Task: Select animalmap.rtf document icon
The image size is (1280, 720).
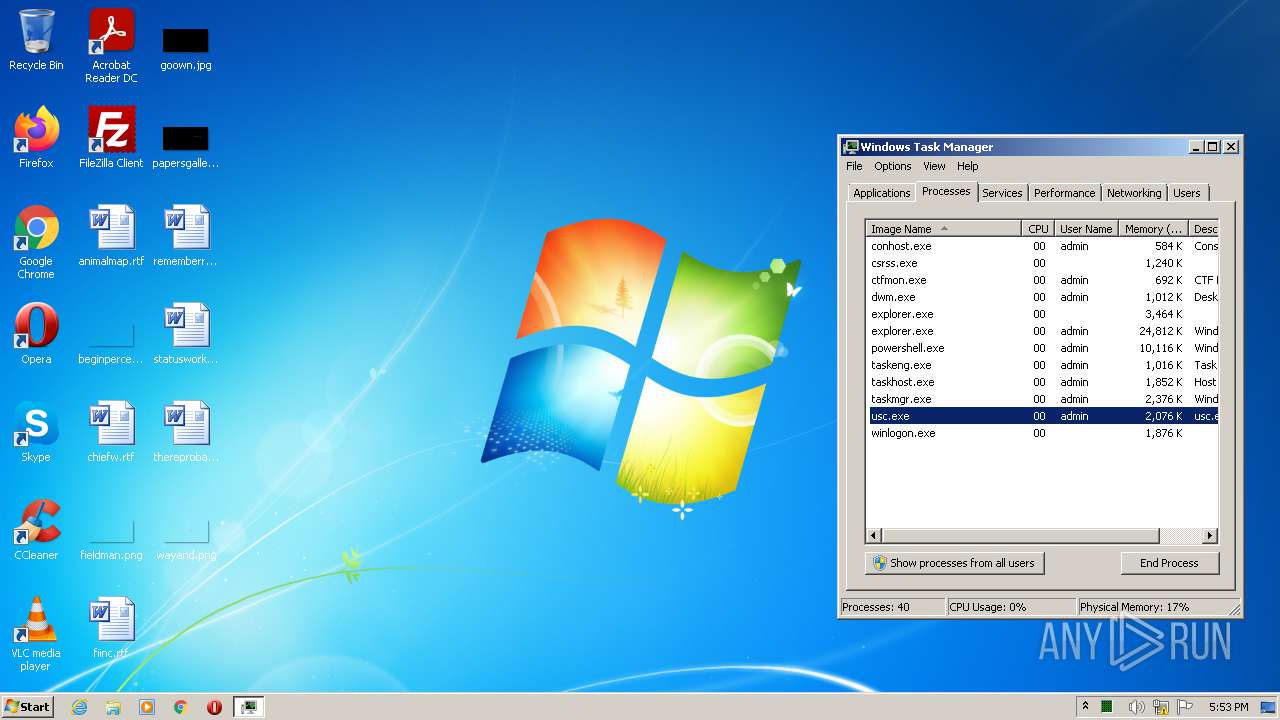Action: [x=111, y=236]
